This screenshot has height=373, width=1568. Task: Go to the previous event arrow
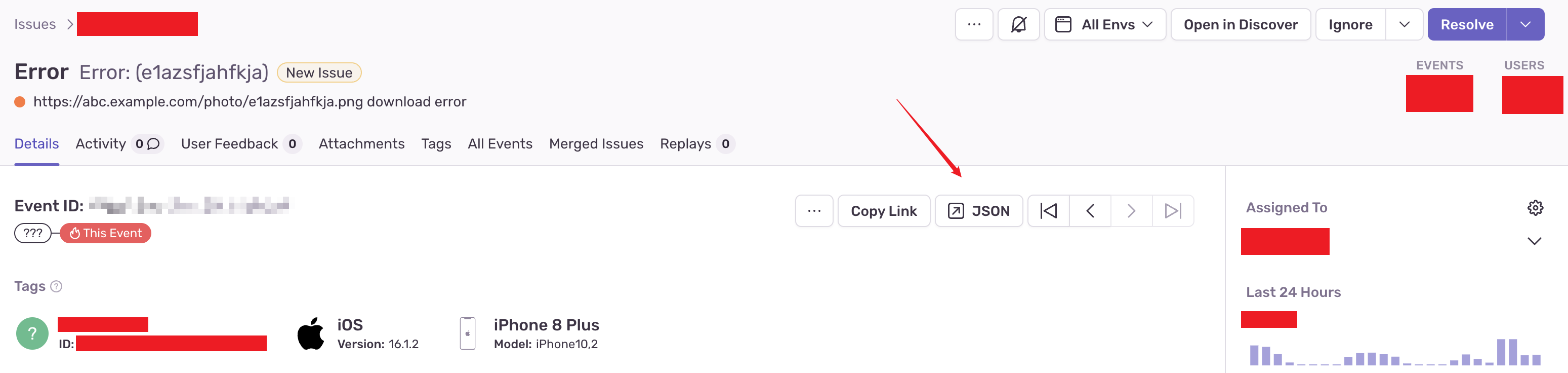[1090, 211]
